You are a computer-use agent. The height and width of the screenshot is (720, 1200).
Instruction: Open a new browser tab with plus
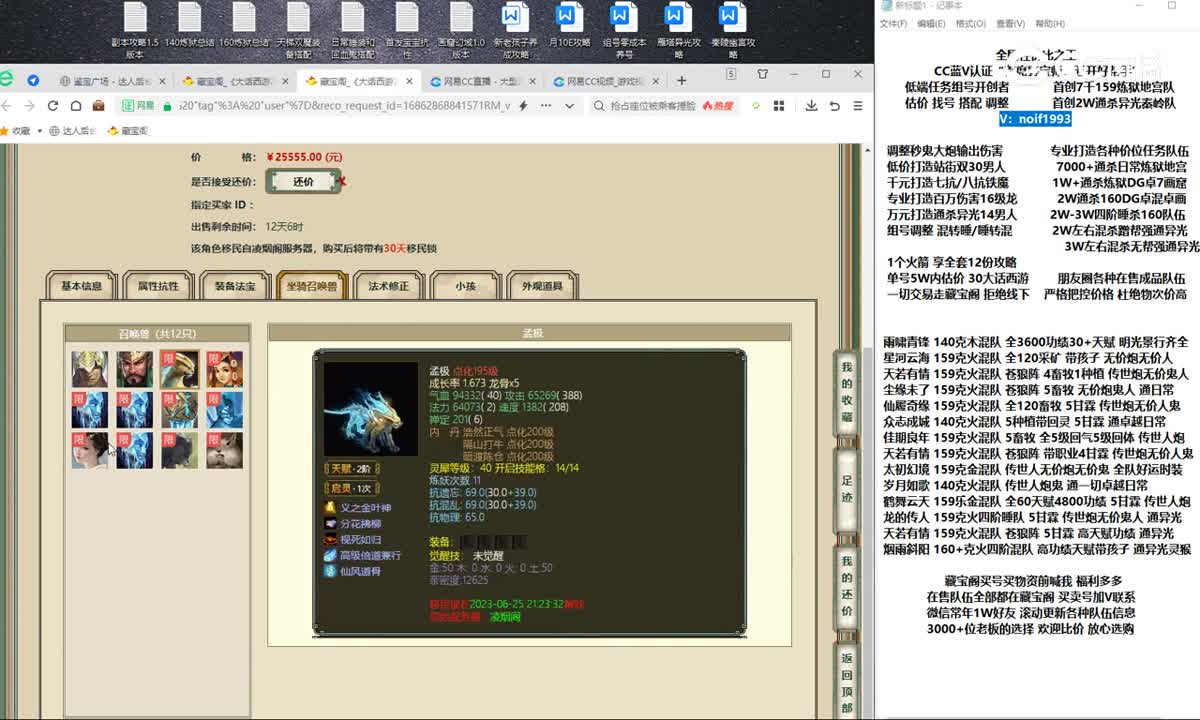tap(682, 81)
